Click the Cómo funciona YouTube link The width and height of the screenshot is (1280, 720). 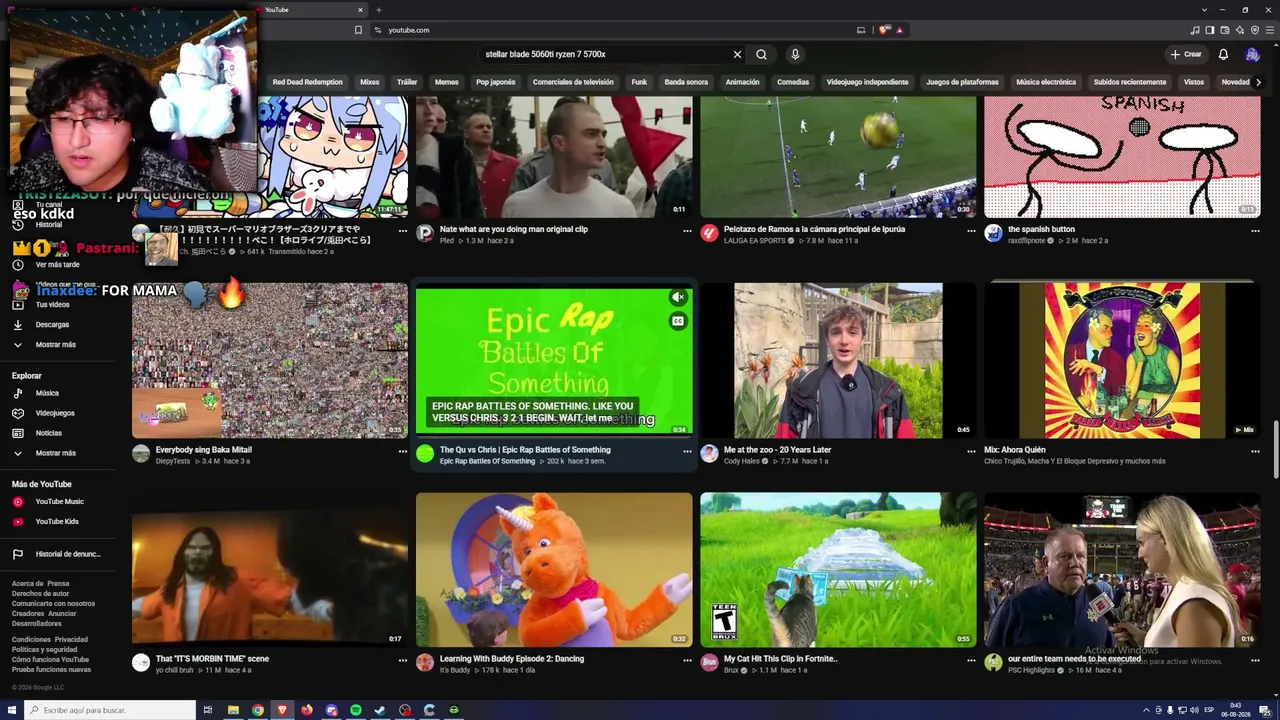pos(50,660)
